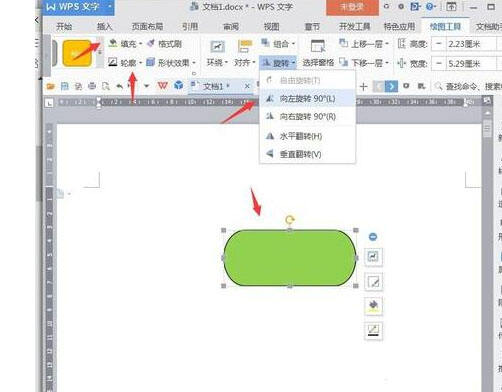Image resolution: width=502 pixels, height=392 pixels.
Task: Expand the arrow beside WPS 文字 button
Action: point(109,7)
